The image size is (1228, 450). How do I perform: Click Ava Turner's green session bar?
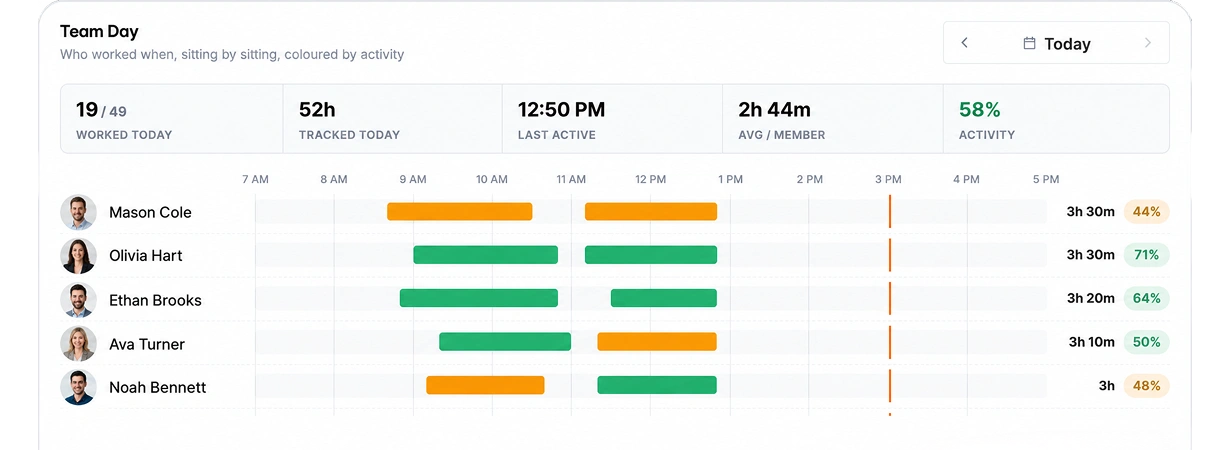(505, 342)
